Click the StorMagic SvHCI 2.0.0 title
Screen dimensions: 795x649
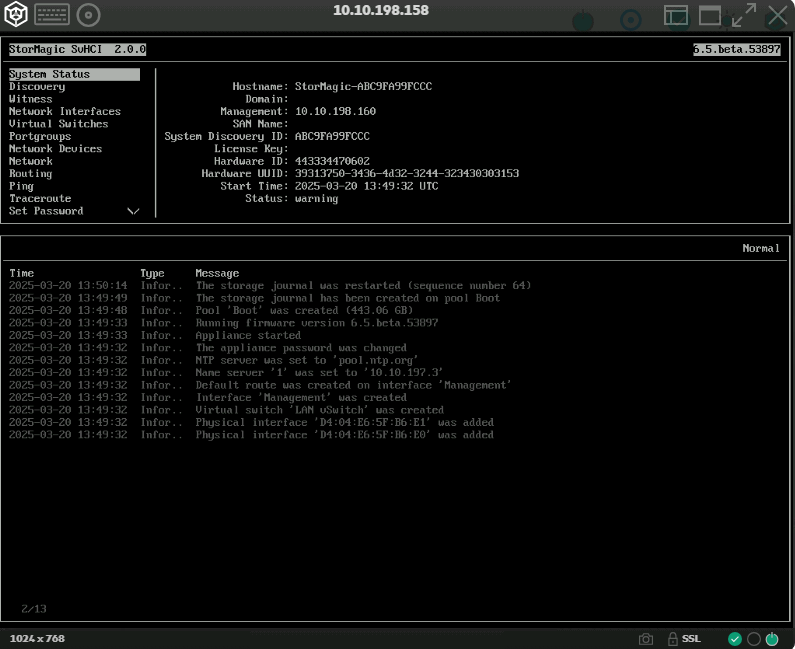(x=77, y=49)
